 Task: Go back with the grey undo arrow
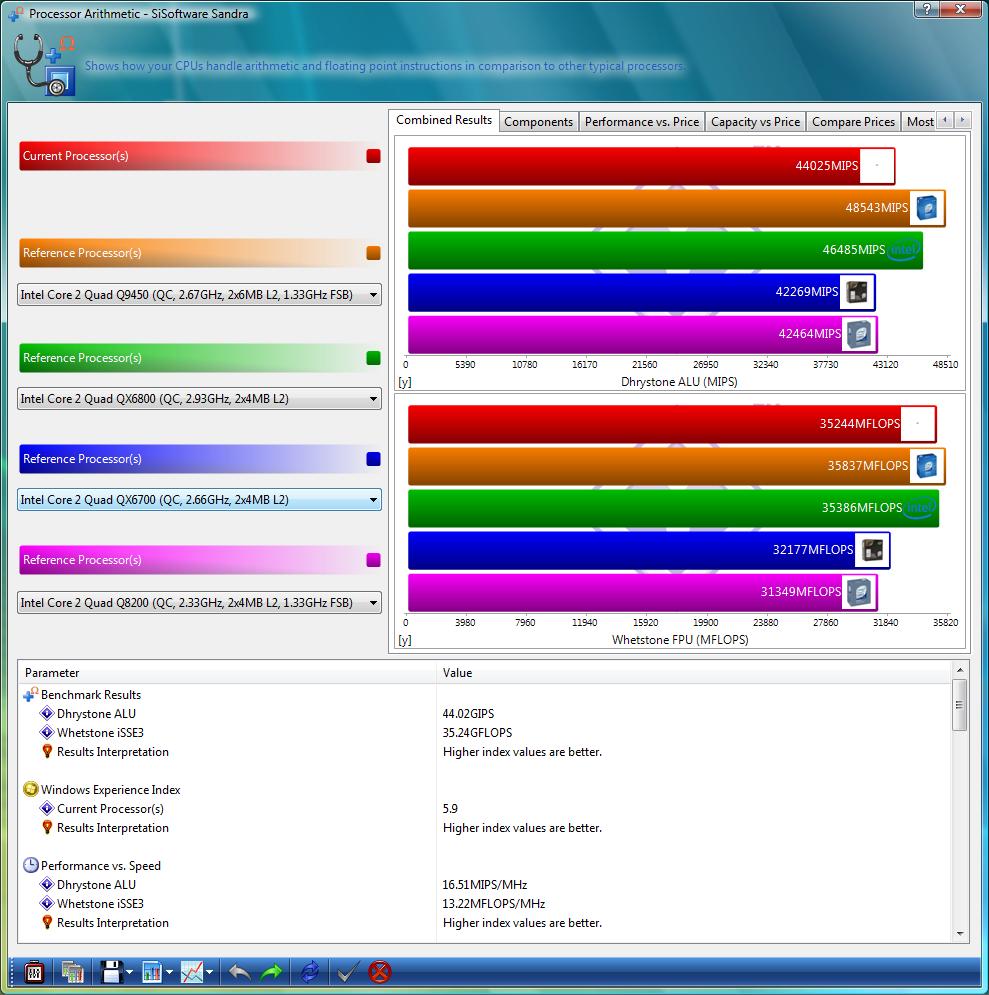[239, 972]
